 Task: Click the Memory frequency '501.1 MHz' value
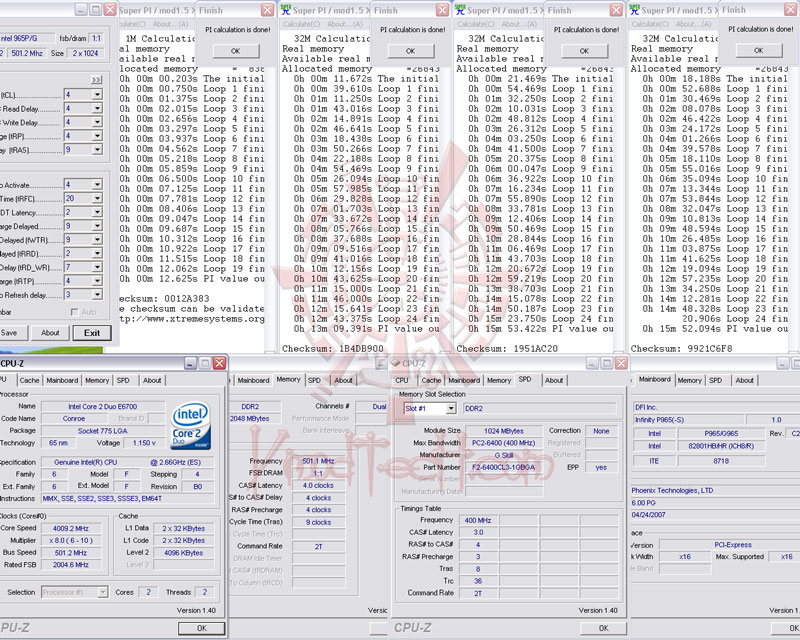tap(318, 461)
